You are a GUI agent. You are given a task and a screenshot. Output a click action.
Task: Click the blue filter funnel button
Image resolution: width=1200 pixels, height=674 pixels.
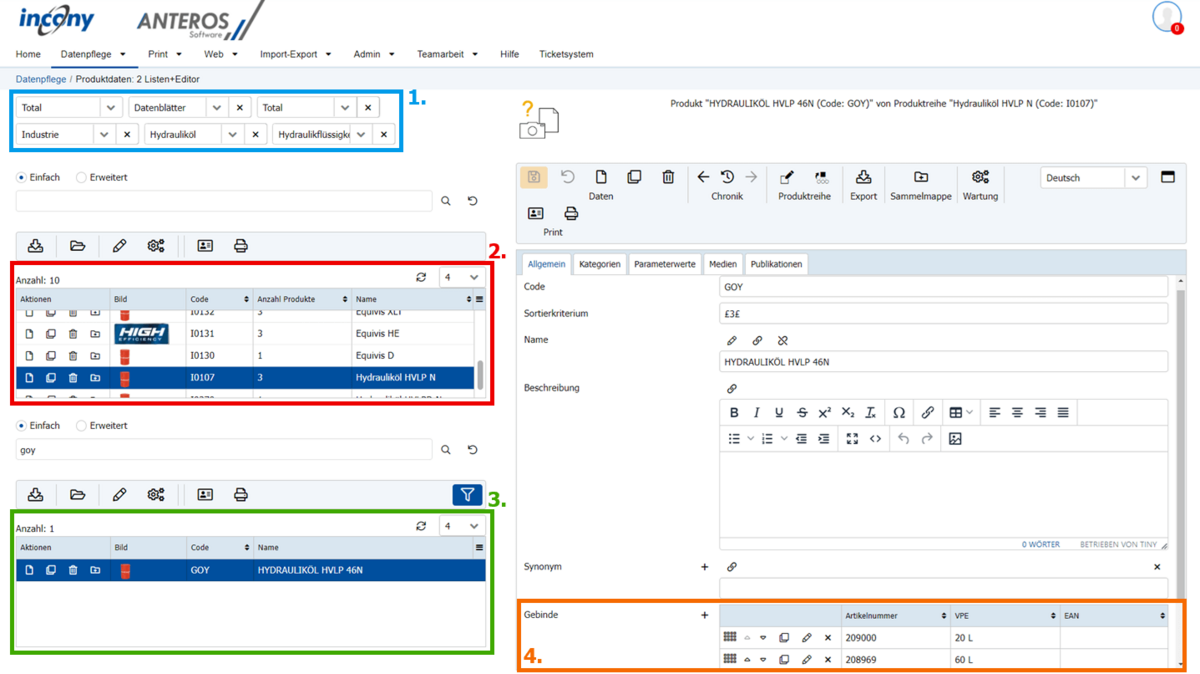point(467,494)
